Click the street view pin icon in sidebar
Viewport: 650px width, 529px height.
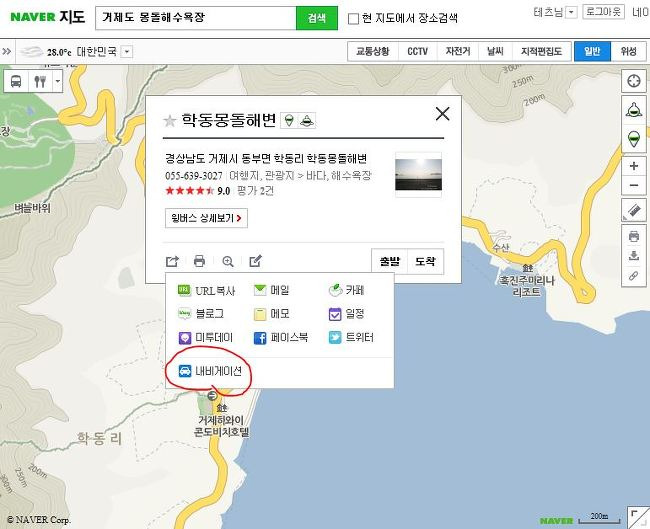tap(634, 138)
